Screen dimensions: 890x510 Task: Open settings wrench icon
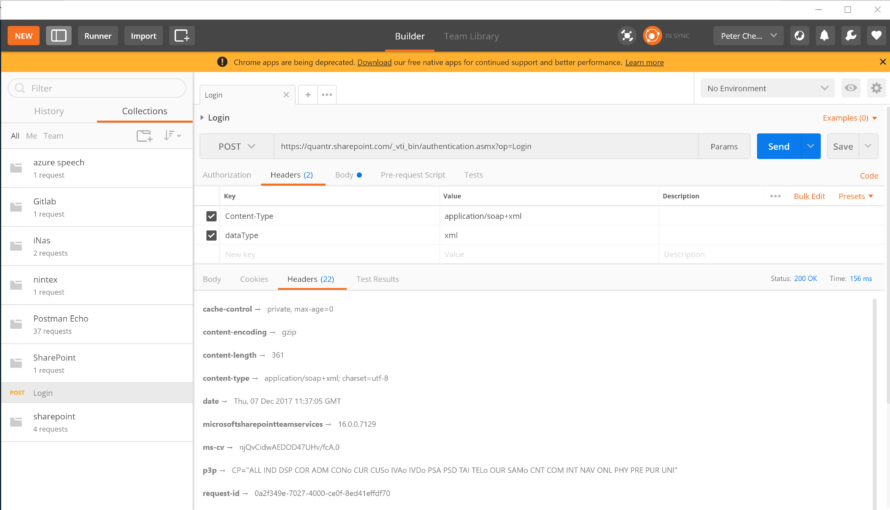click(850, 36)
